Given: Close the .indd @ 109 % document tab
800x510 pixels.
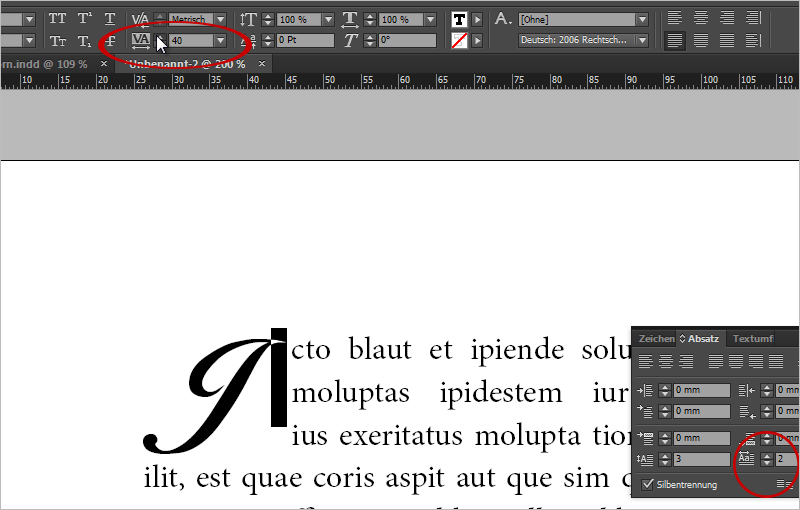Looking at the screenshot, I should (104, 63).
